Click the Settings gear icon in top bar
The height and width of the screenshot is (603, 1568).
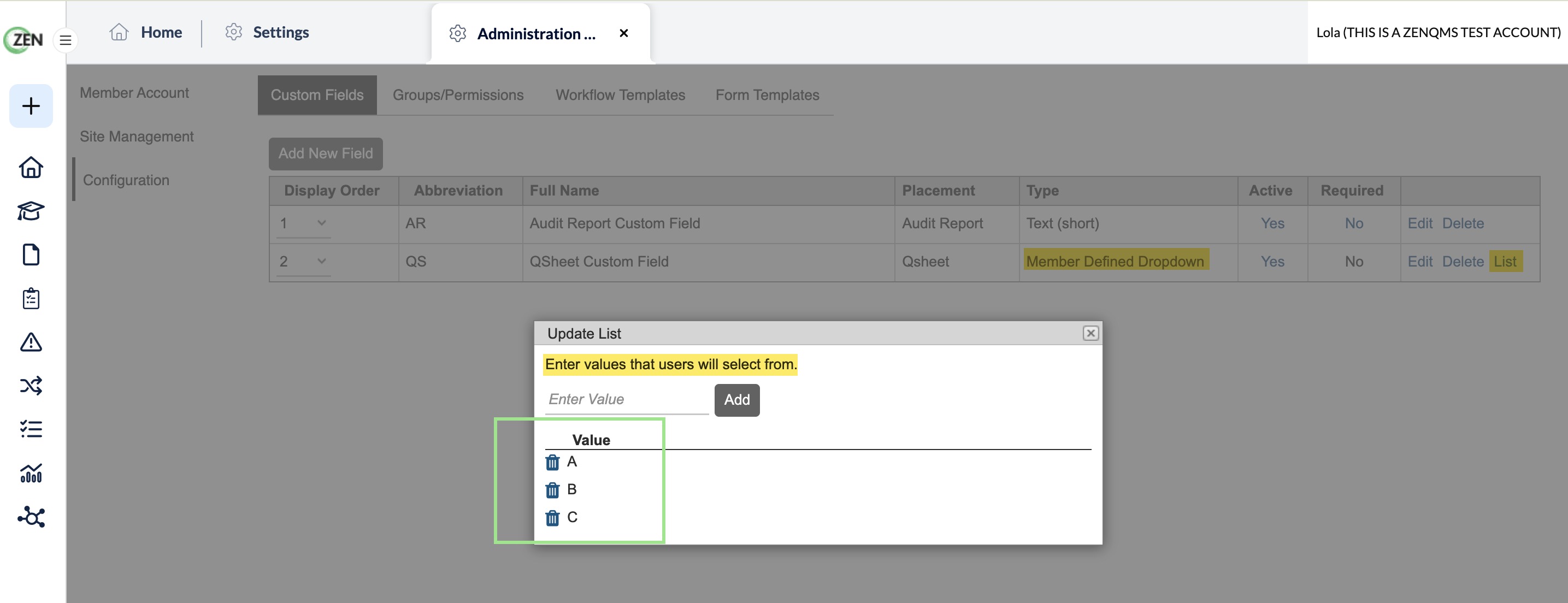234,32
